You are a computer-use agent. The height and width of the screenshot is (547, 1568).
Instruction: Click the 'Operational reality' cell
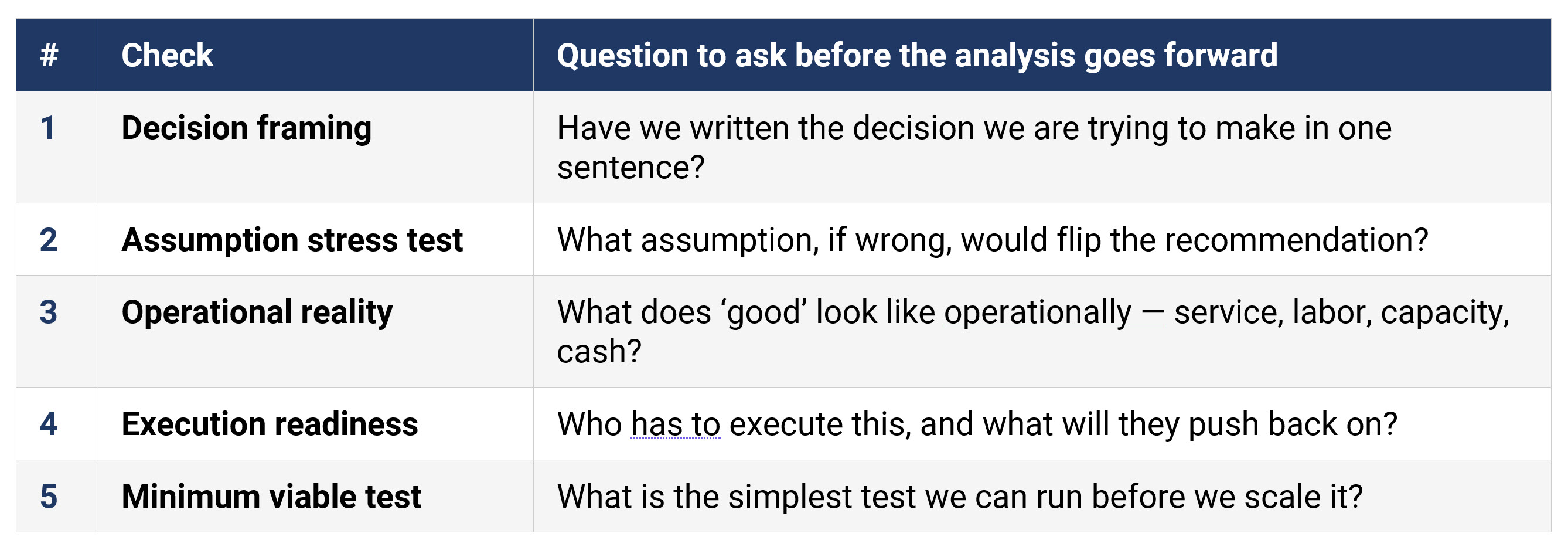pos(257,312)
